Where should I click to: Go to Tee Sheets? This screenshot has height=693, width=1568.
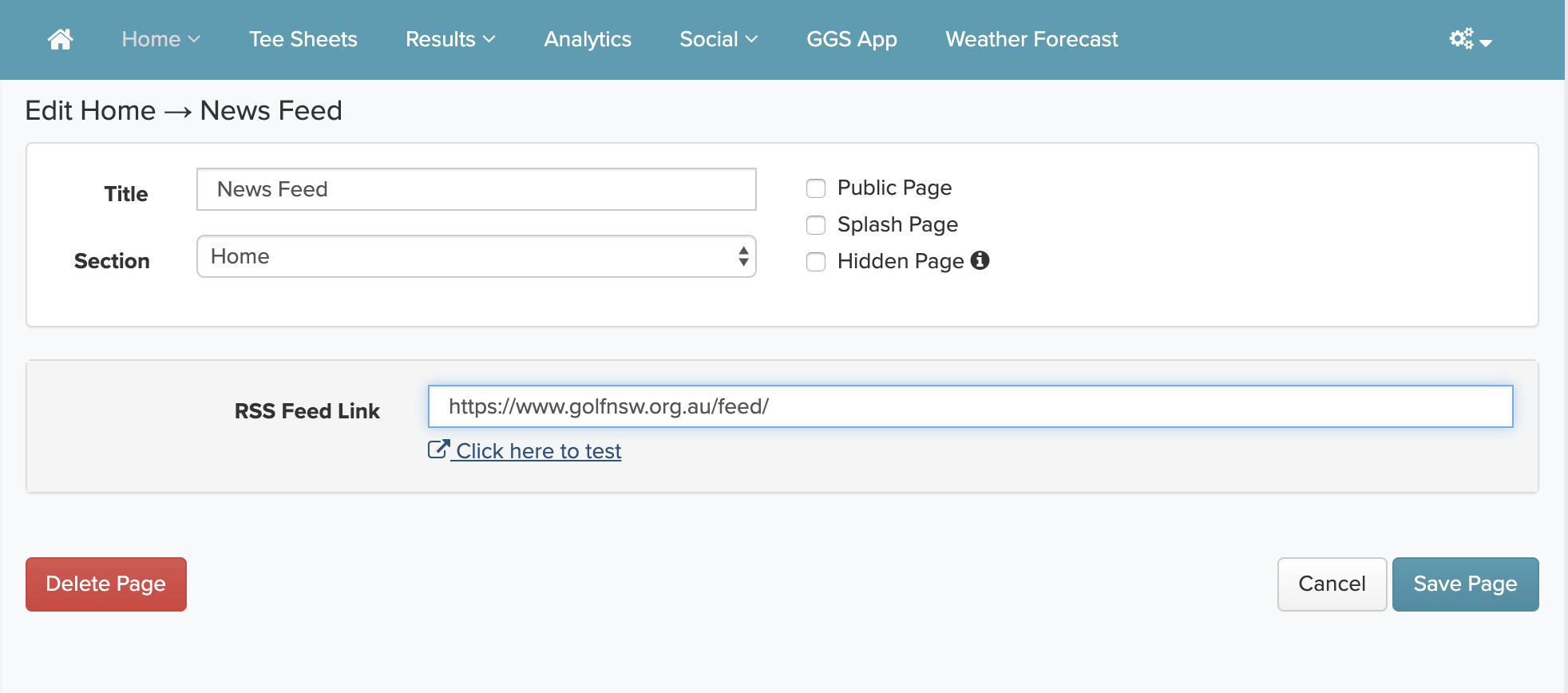click(x=303, y=39)
